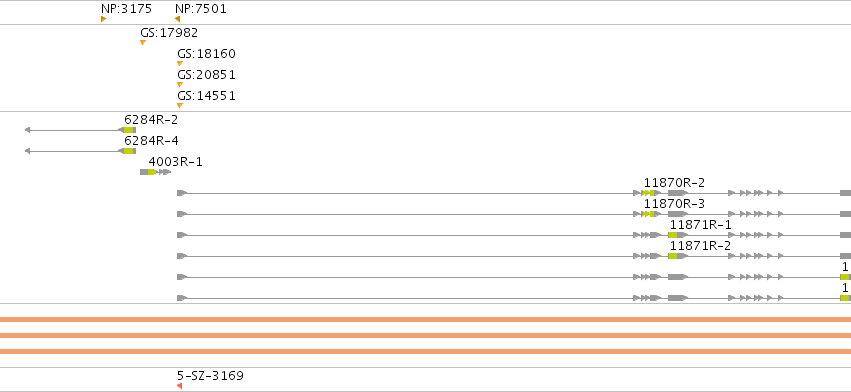Select the 4003R-1 gene glyph

pos(155,172)
